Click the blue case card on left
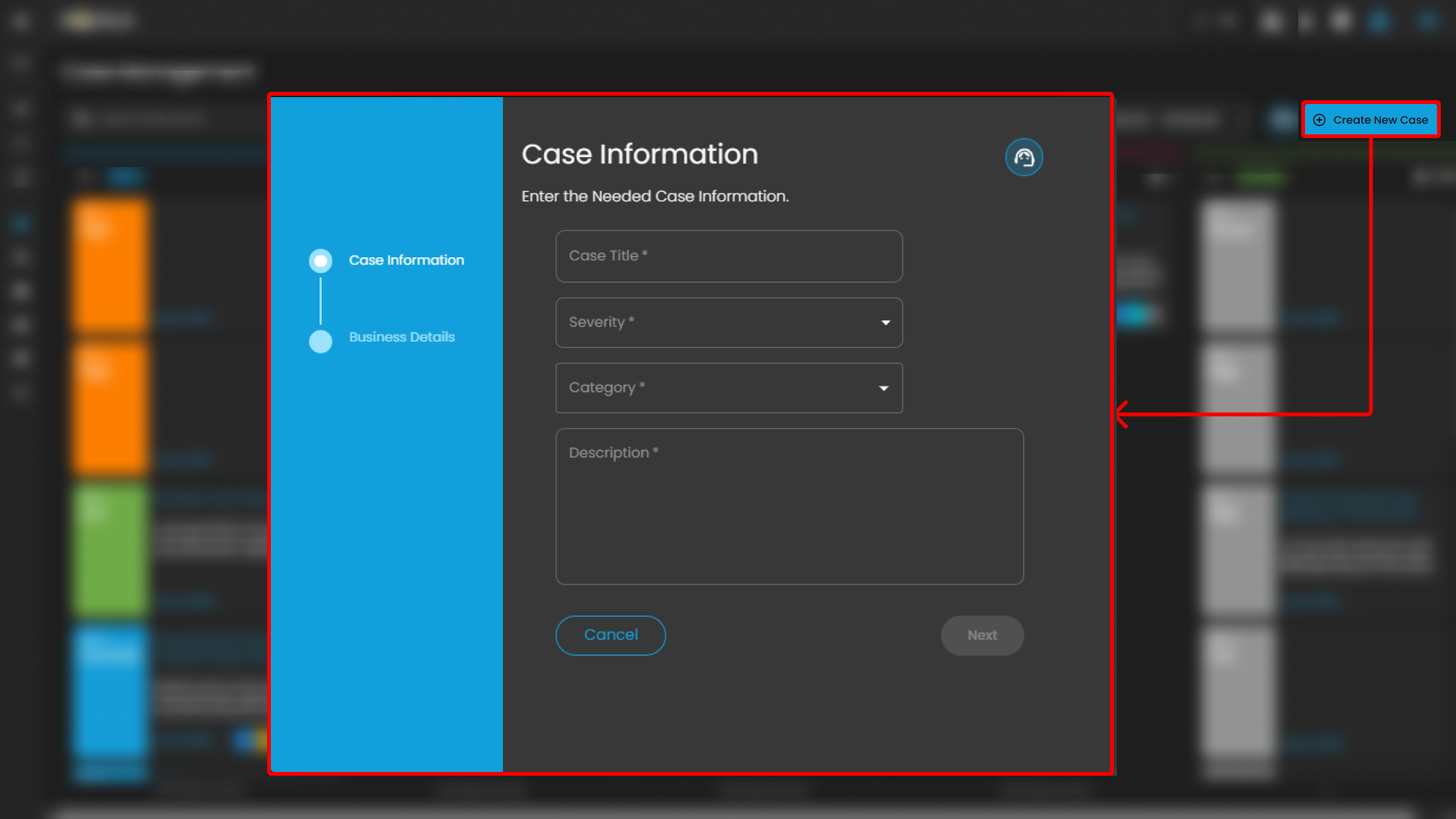 click(111, 691)
